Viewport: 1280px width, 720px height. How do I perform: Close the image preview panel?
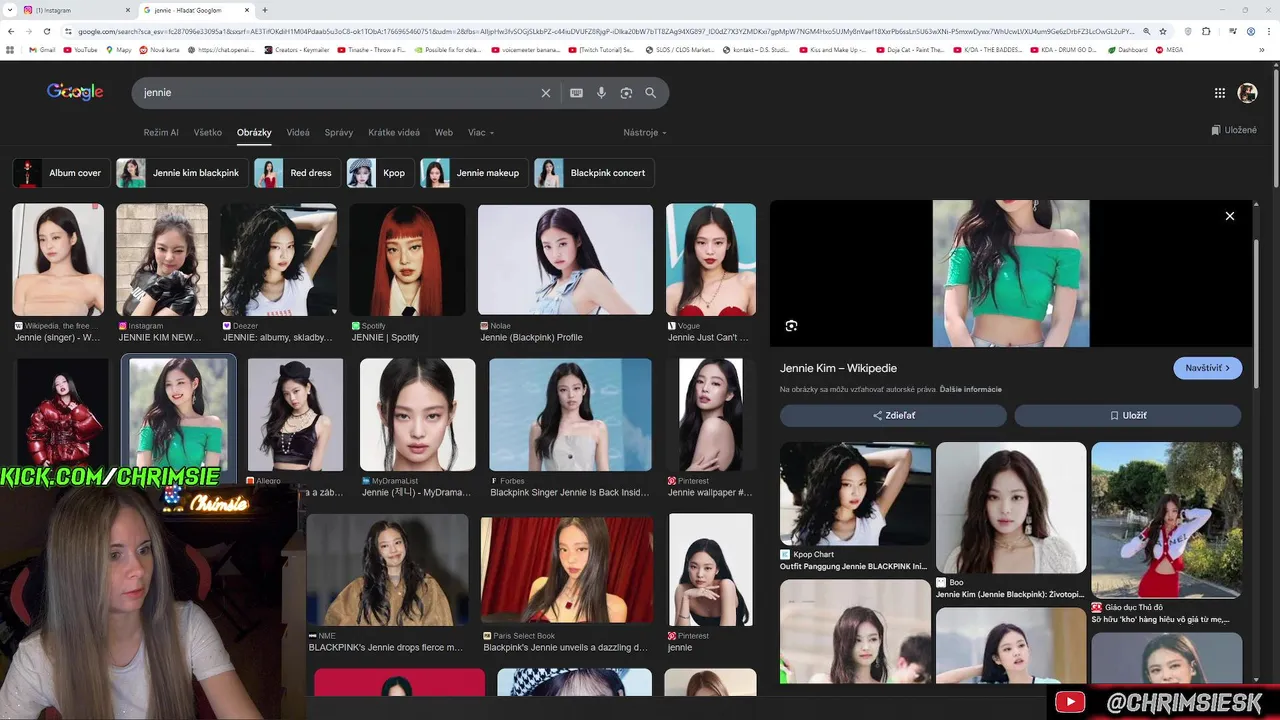coord(1230,216)
